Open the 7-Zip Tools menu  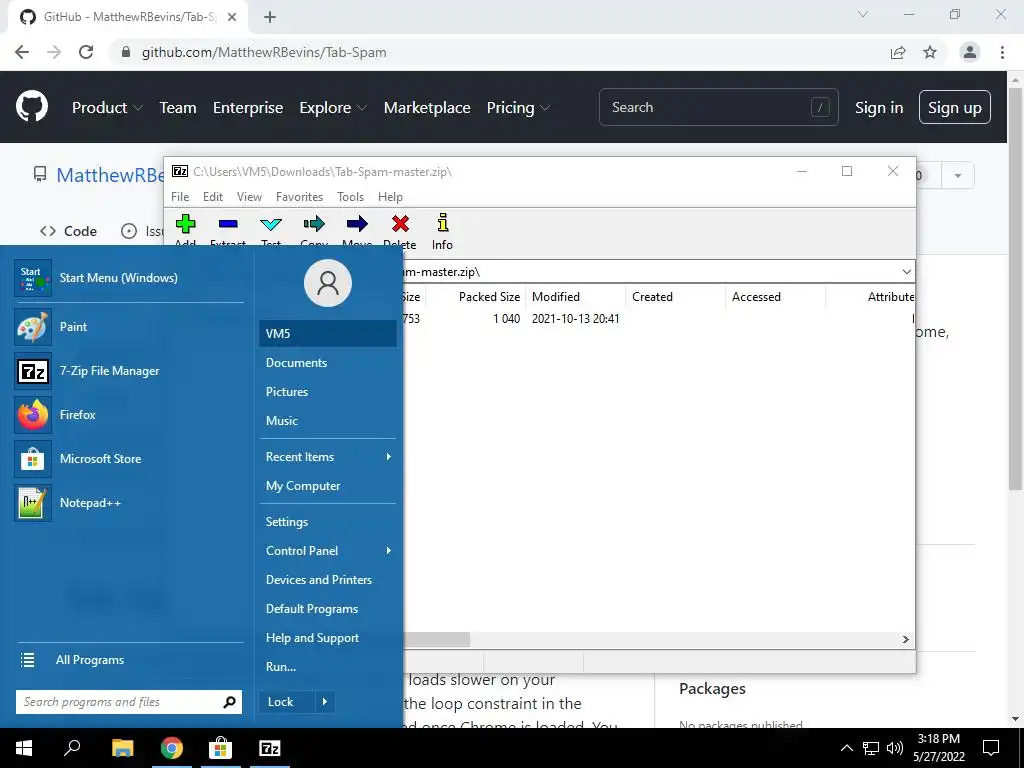point(351,197)
